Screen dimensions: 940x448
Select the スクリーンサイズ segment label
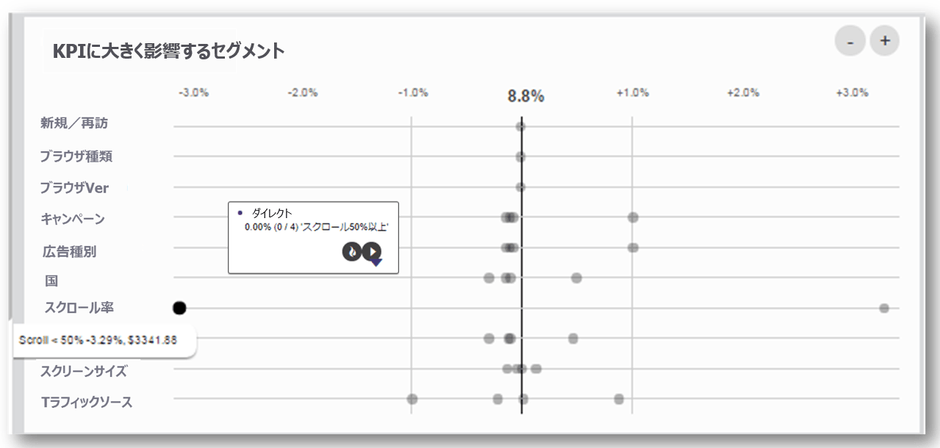pyautogui.click(x=83, y=371)
